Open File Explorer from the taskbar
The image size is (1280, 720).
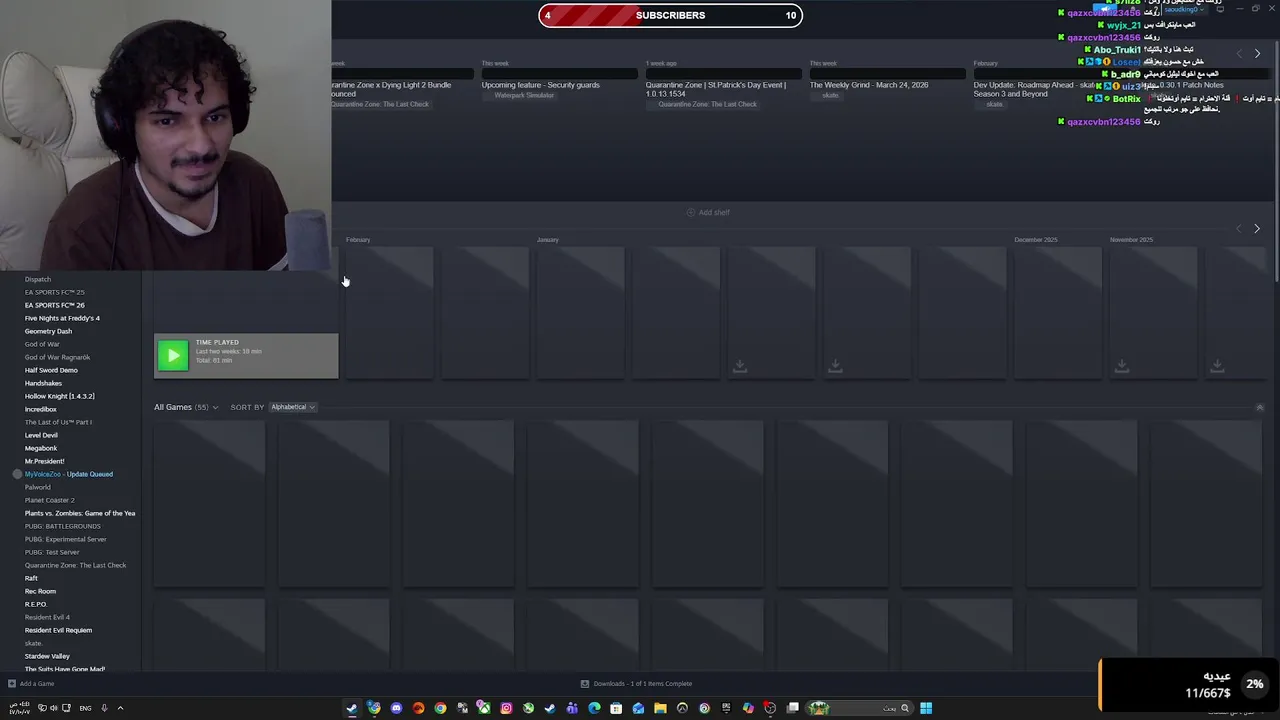point(660,708)
